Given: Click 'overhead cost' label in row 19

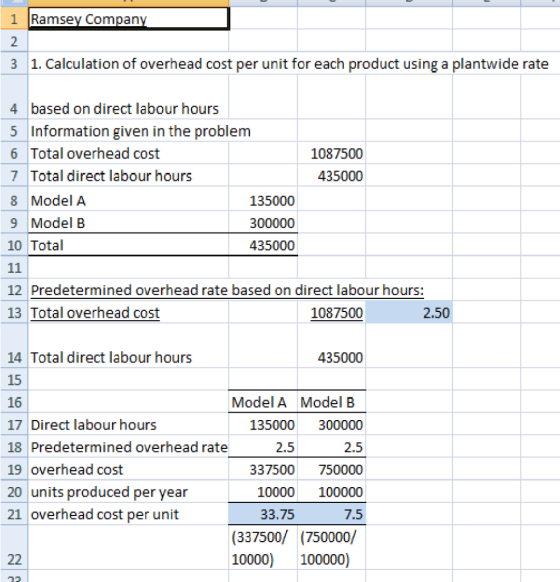Looking at the screenshot, I should [x=77, y=470].
